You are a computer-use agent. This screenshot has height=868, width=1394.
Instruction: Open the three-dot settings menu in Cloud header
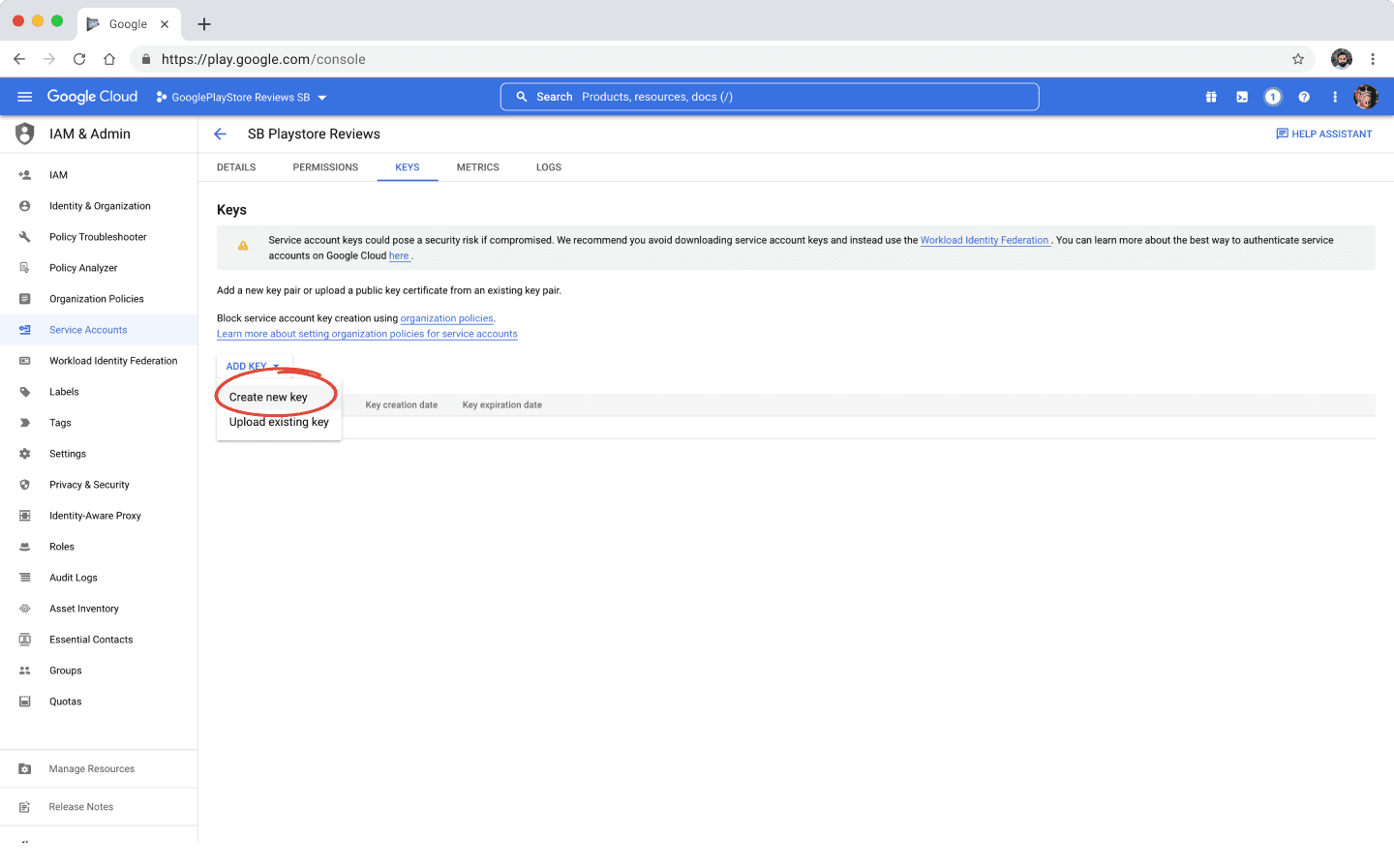tap(1335, 97)
